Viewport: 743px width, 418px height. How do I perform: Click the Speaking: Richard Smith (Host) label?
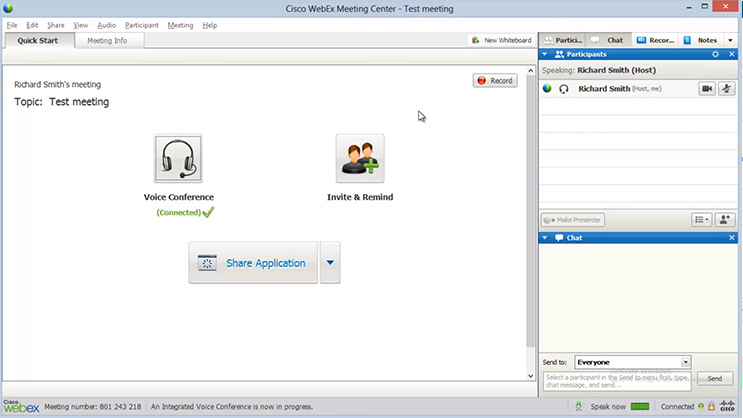pos(599,70)
